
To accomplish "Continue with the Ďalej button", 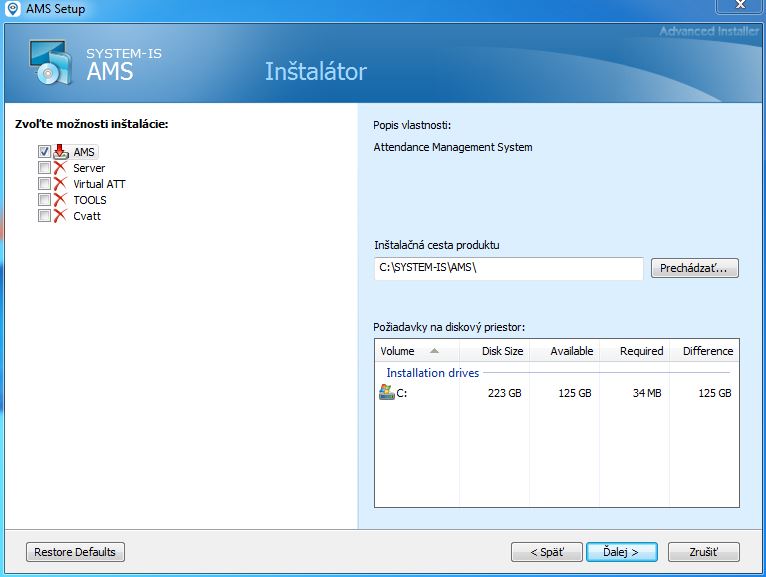I will click(x=621, y=552).
